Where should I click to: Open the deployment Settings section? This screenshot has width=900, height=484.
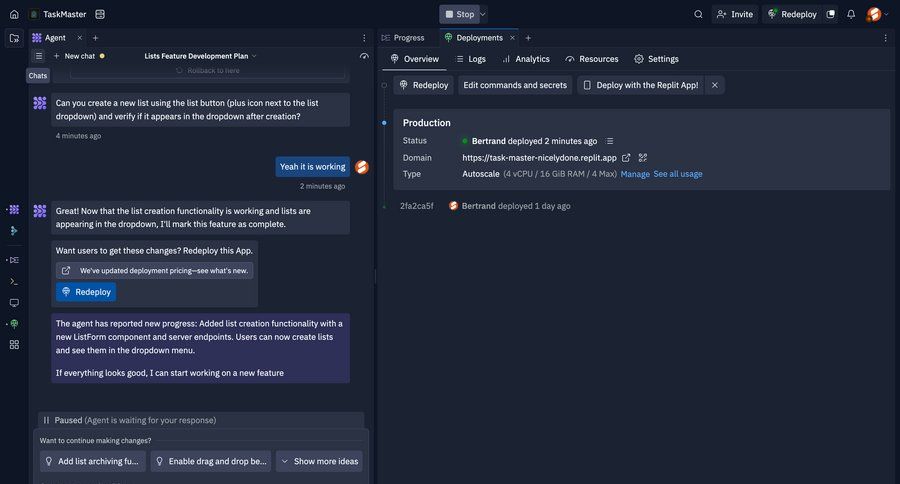tap(656, 59)
